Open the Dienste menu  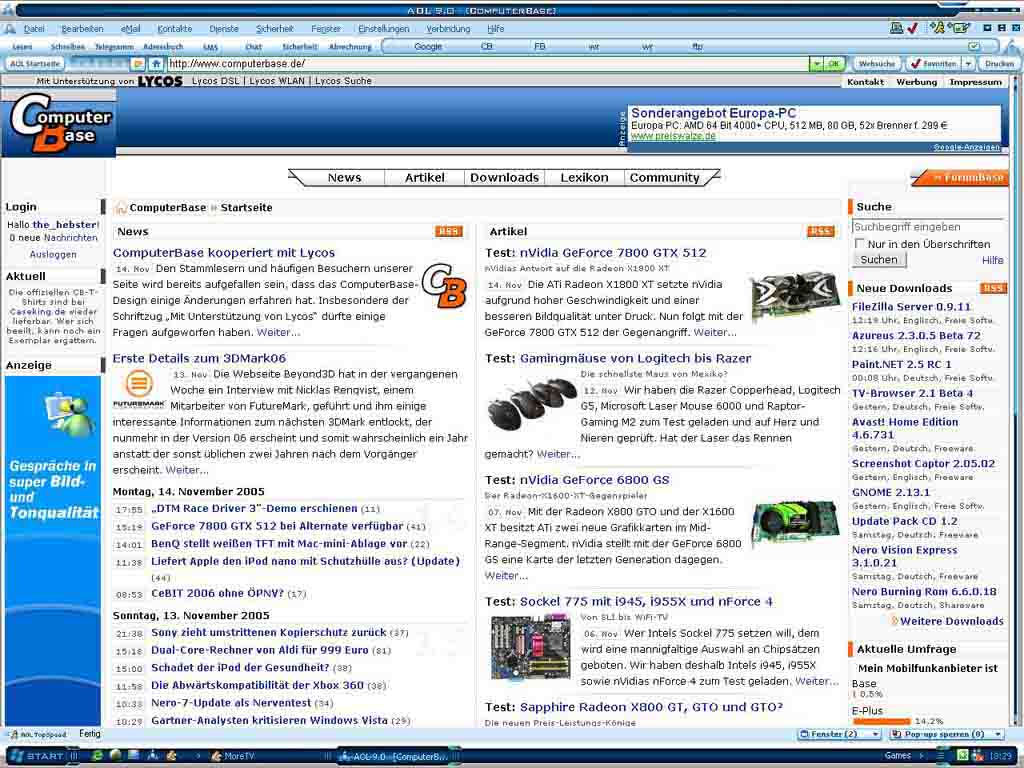[x=224, y=29]
